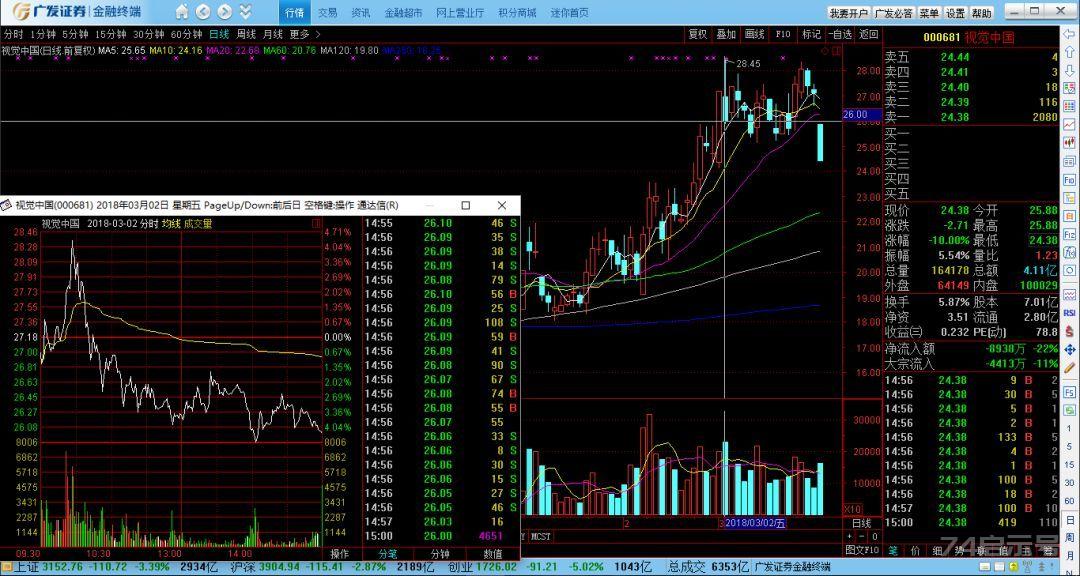Click the sidebar F12 trade icon

click(x=1070, y=234)
